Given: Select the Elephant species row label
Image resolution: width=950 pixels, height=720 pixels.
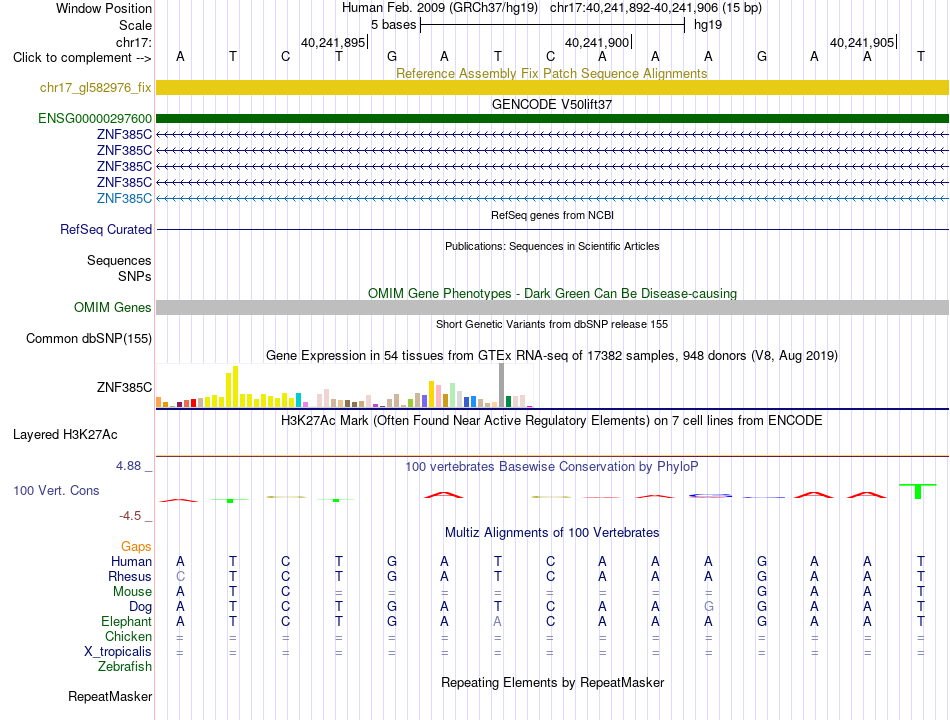Looking at the screenshot, I should click(x=126, y=621).
